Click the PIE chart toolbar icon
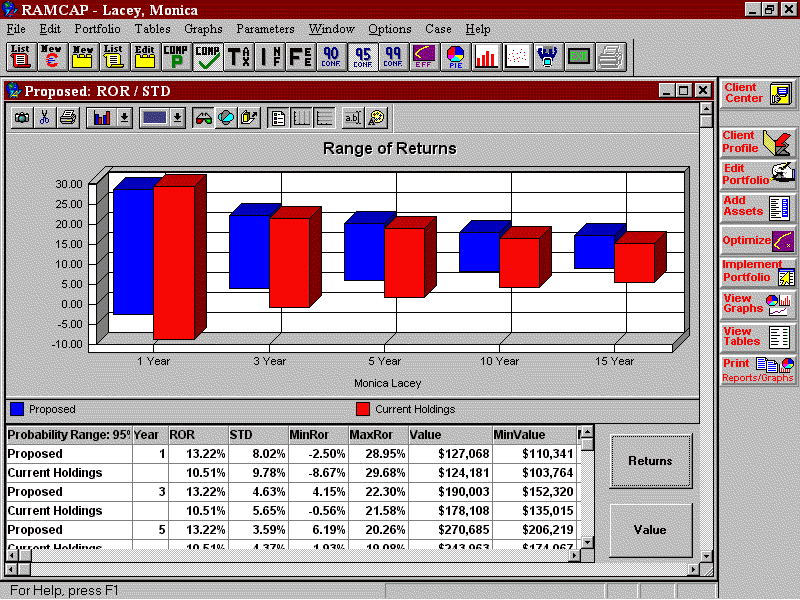This screenshot has height=600, width=800. coord(455,57)
